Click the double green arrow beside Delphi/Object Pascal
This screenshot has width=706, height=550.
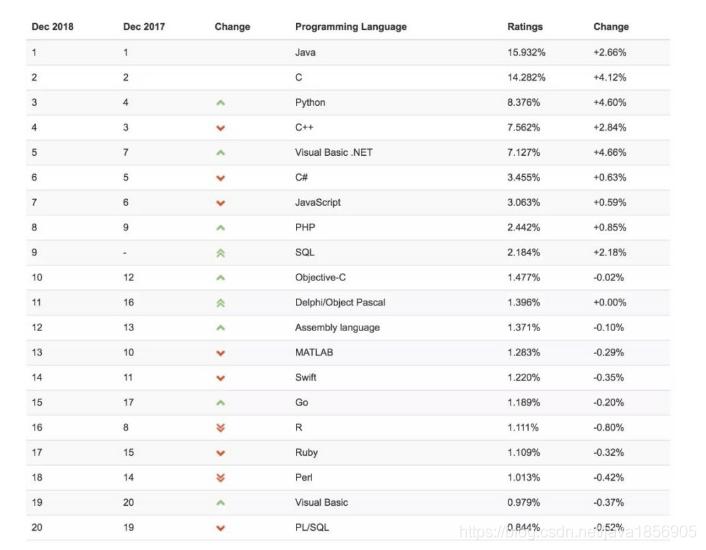click(x=220, y=303)
